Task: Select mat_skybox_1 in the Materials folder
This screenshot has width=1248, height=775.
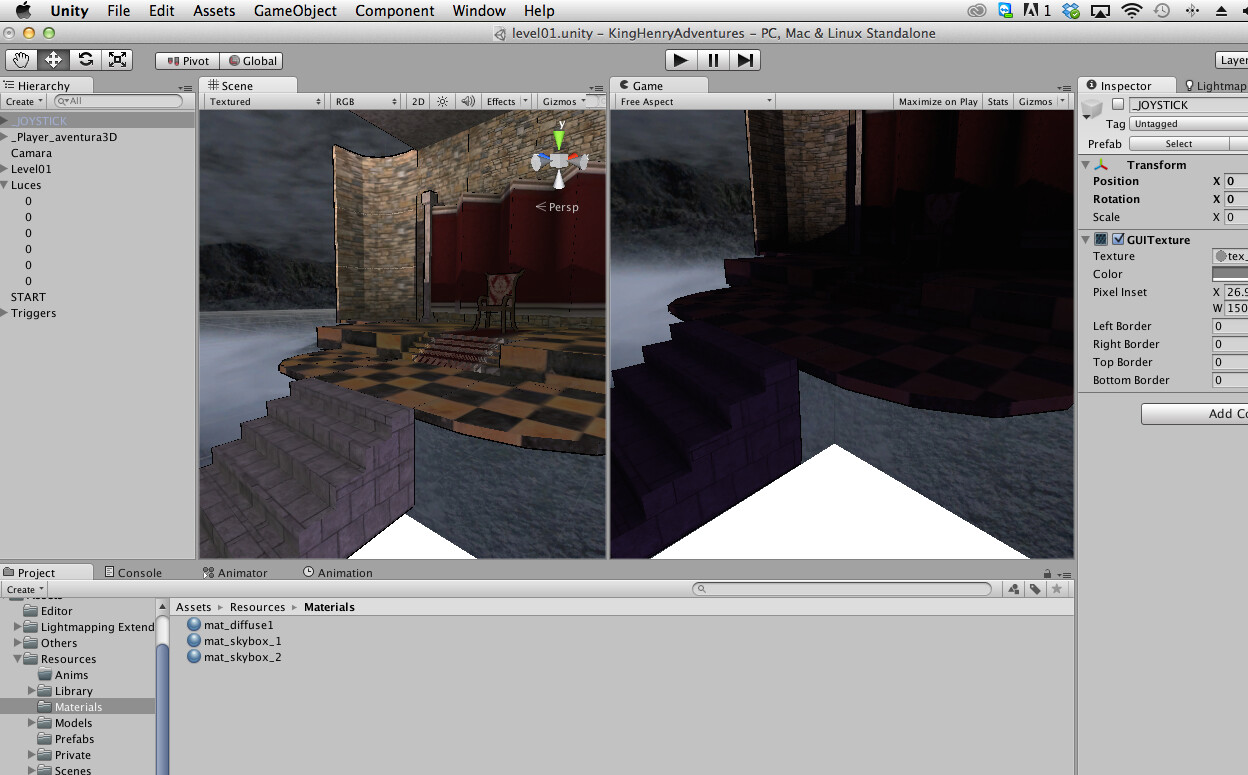Action: coord(244,640)
